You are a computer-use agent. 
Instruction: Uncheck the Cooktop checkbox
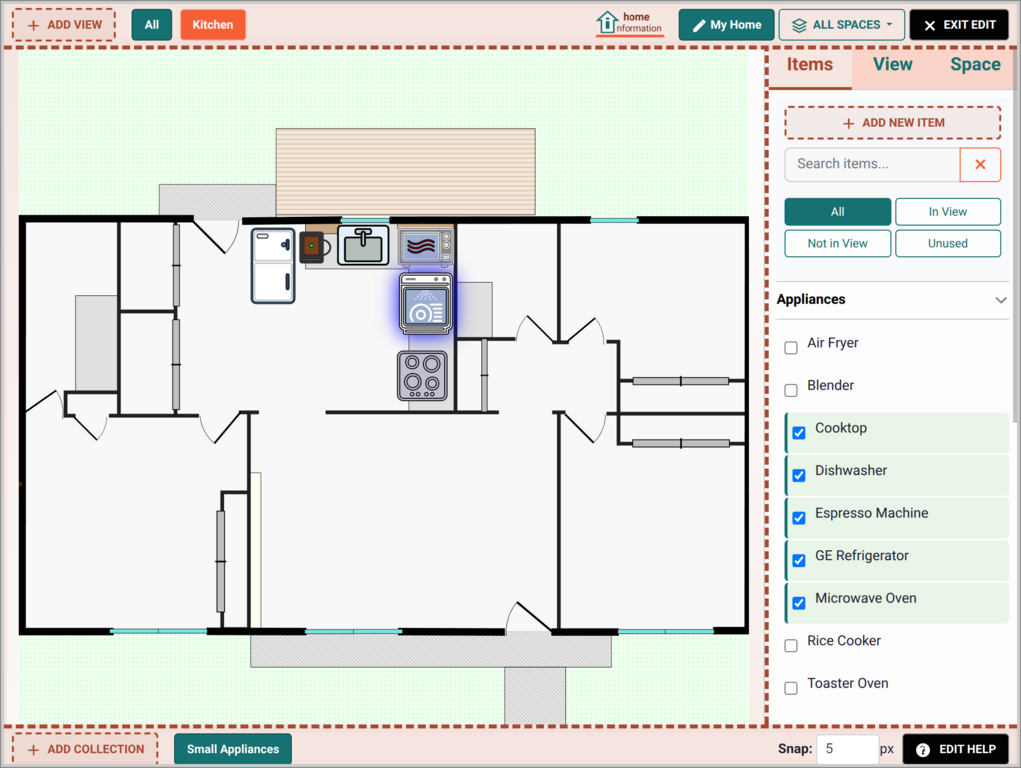799,433
